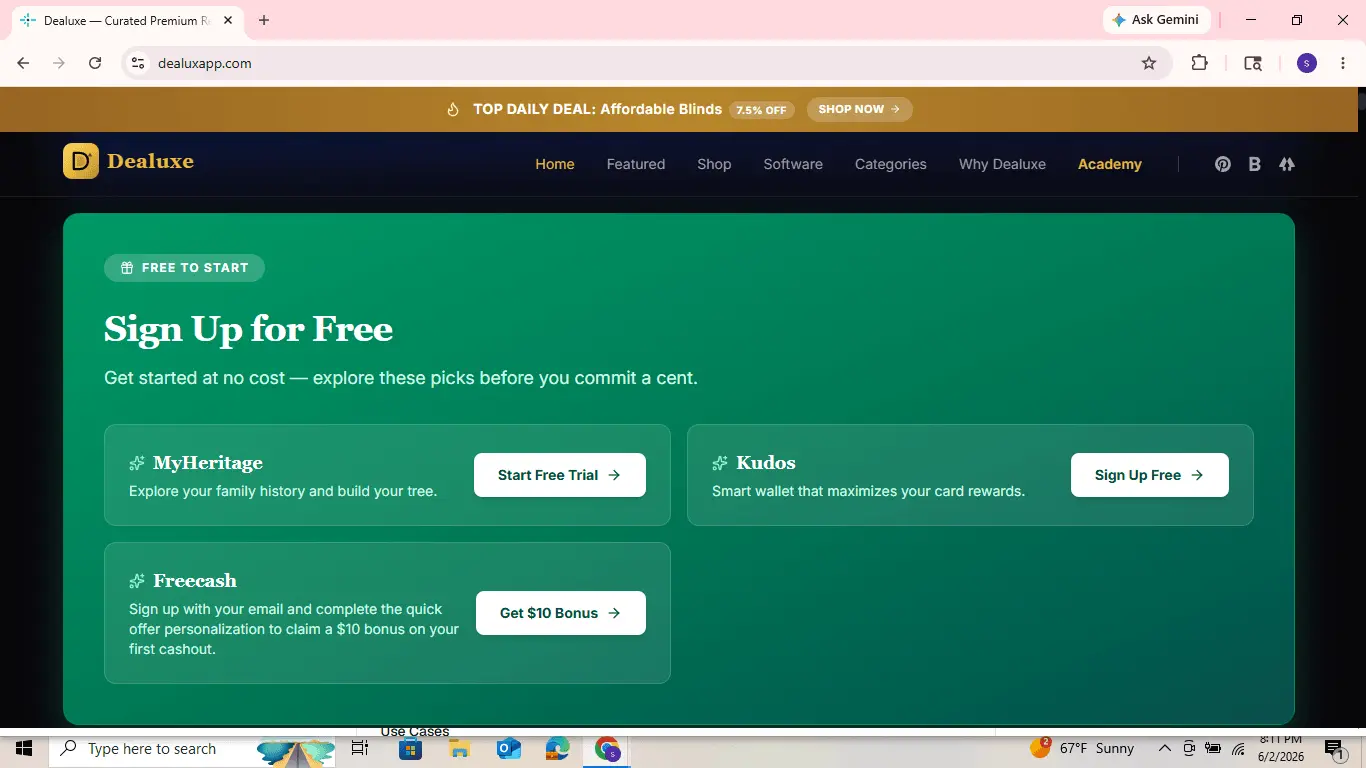Reload the page
Image resolution: width=1366 pixels, height=768 pixels.
tap(95, 63)
